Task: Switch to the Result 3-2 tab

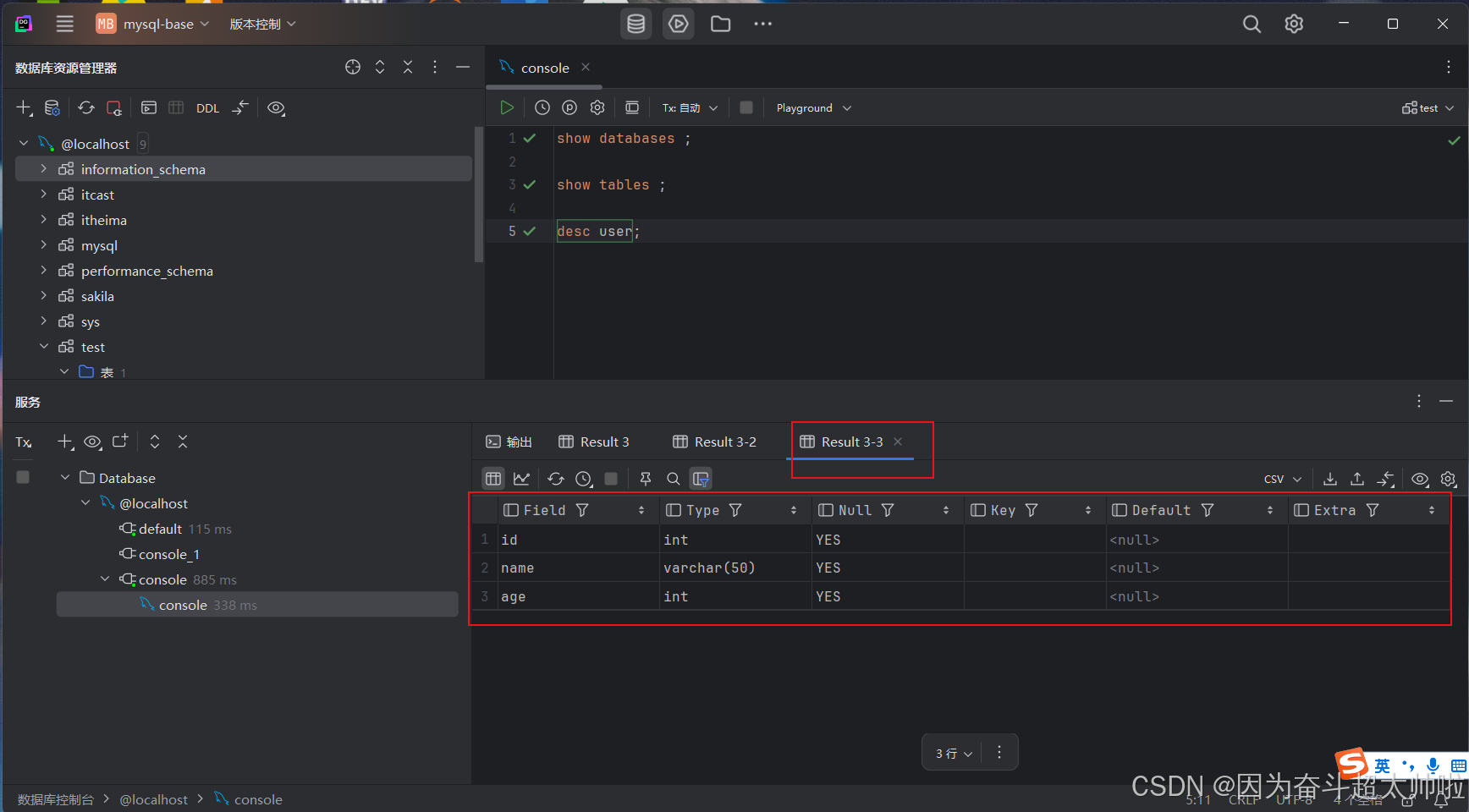Action: point(715,442)
